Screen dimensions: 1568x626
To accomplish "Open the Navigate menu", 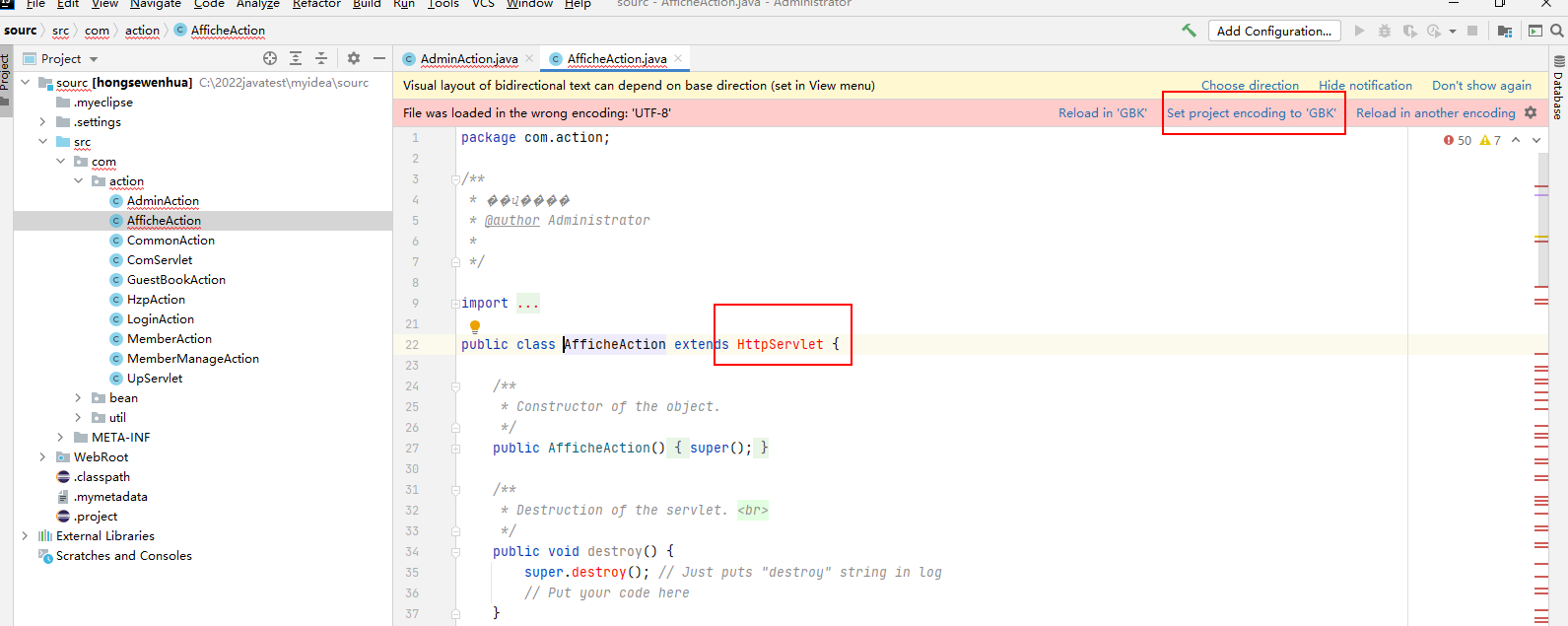I will point(156,4).
